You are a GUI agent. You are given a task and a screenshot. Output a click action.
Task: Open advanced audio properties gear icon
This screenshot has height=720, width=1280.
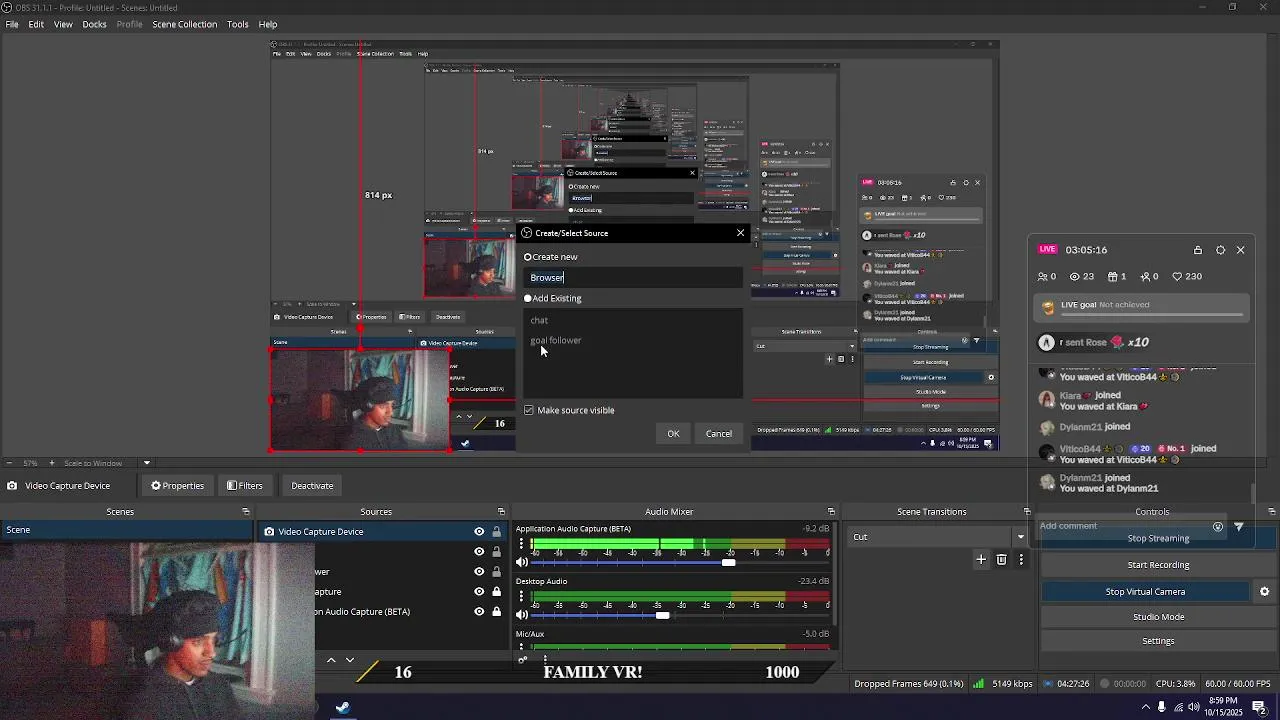(522, 659)
